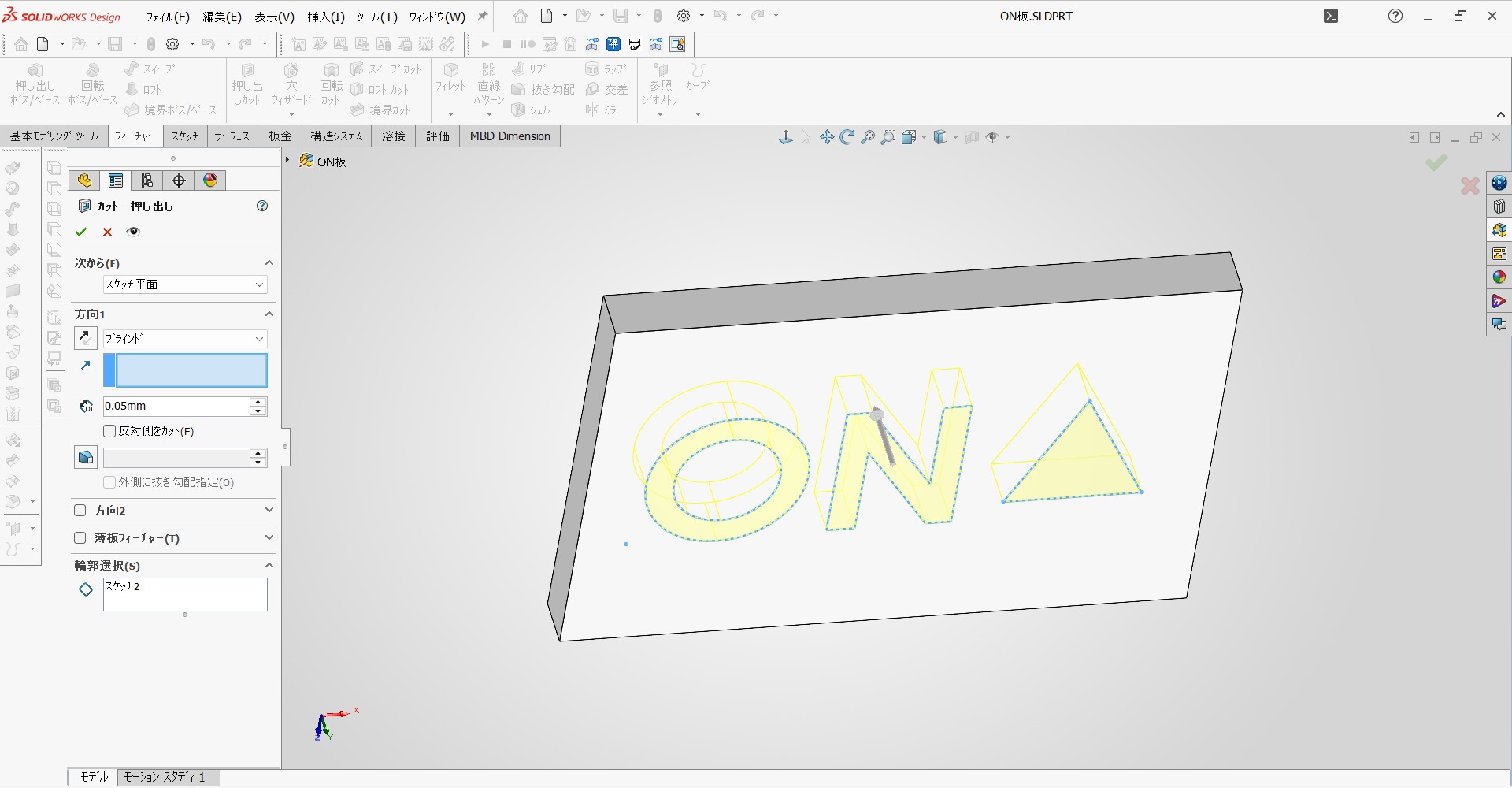Screen dimensions: 1512x788
Task: Click the Zoom to Area icon
Action: click(x=888, y=137)
